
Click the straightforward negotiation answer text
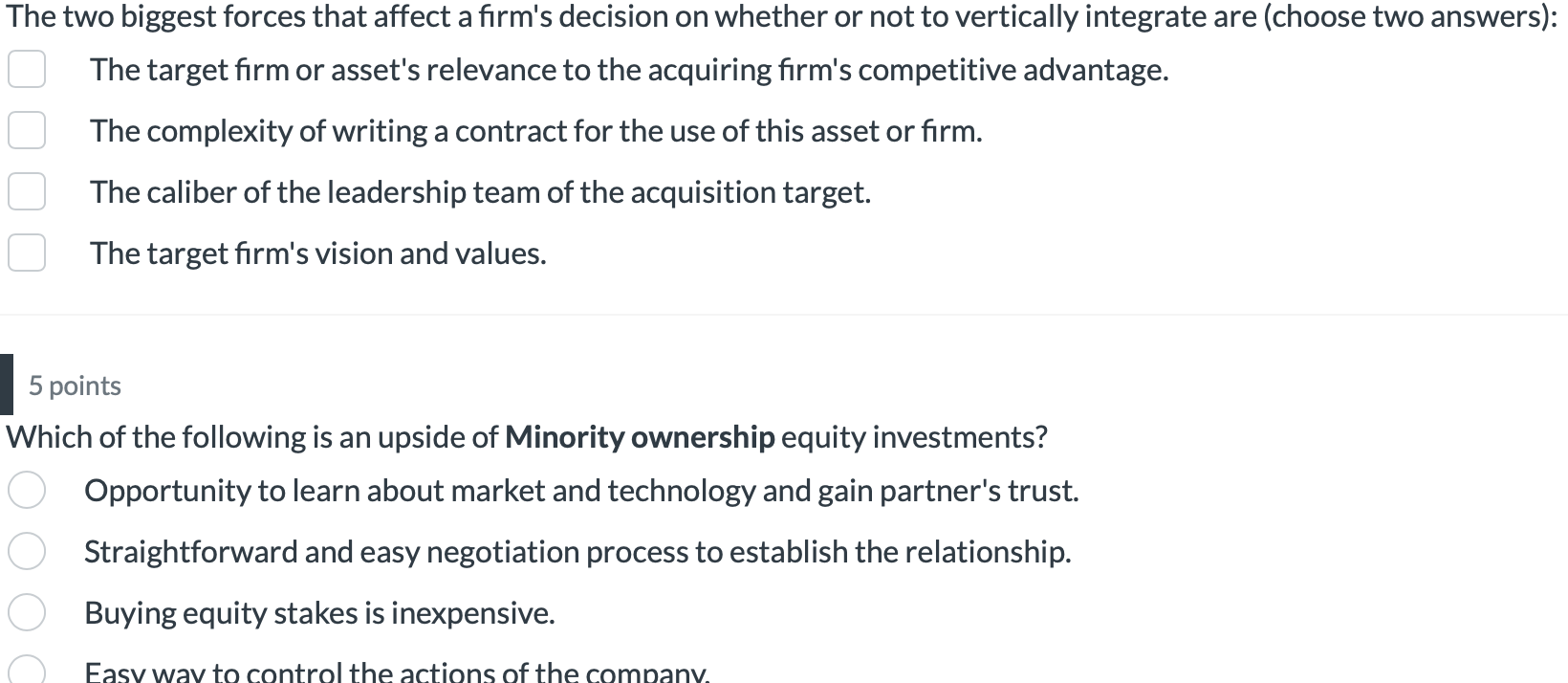pos(577,551)
